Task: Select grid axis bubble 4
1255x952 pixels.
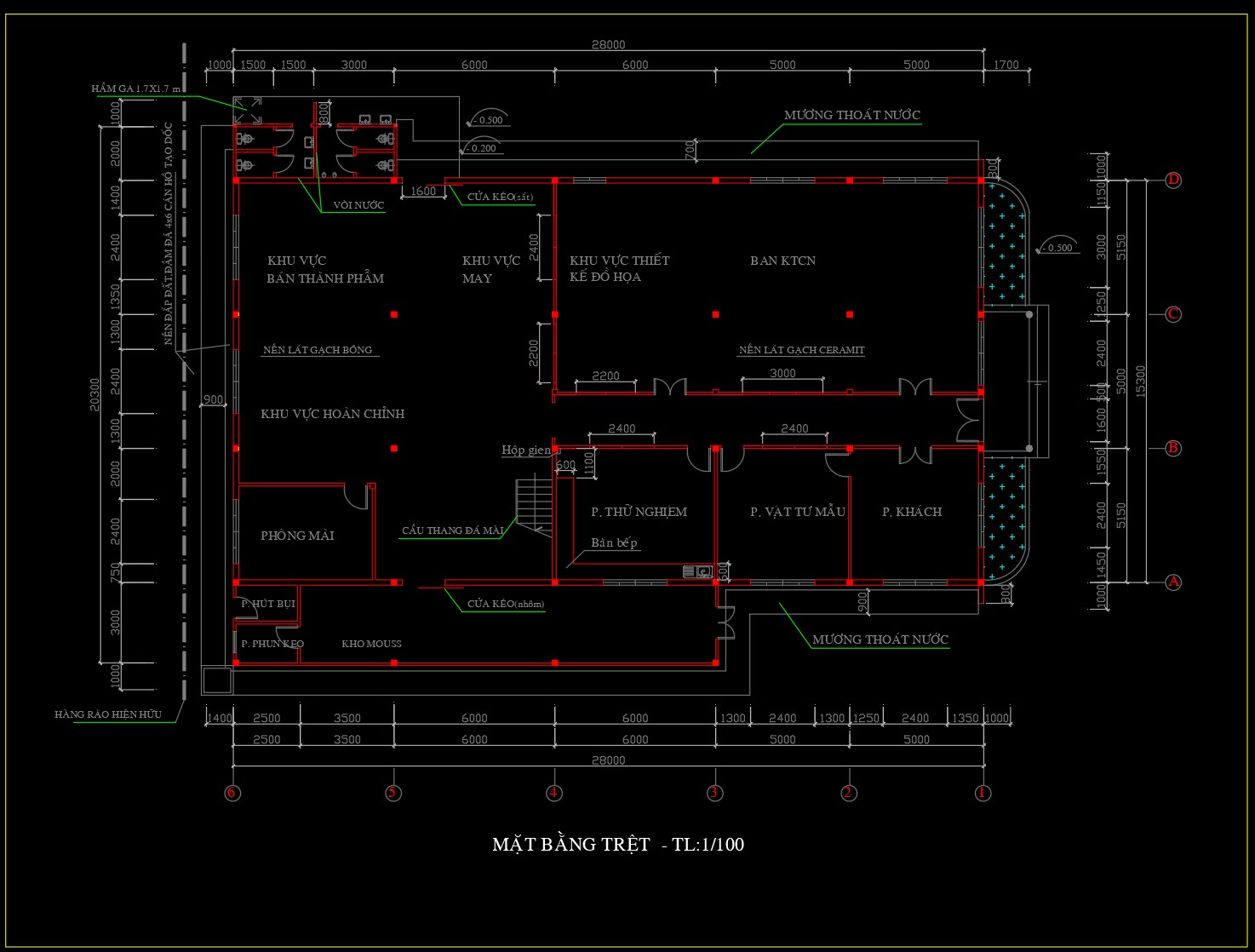Action: [x=553, y=793]
